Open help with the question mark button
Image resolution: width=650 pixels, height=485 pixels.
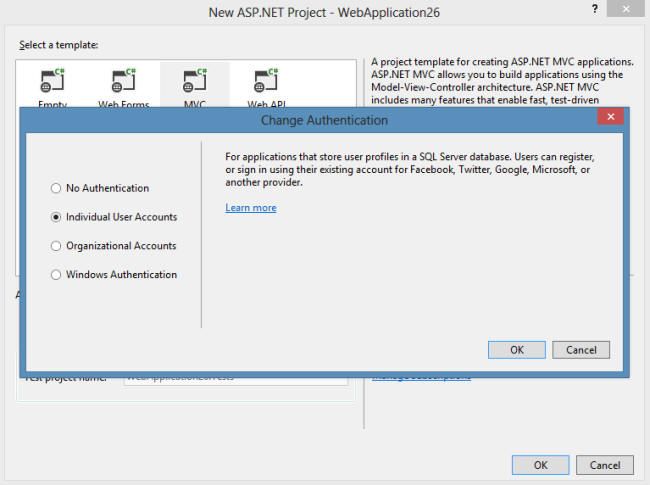595,9
